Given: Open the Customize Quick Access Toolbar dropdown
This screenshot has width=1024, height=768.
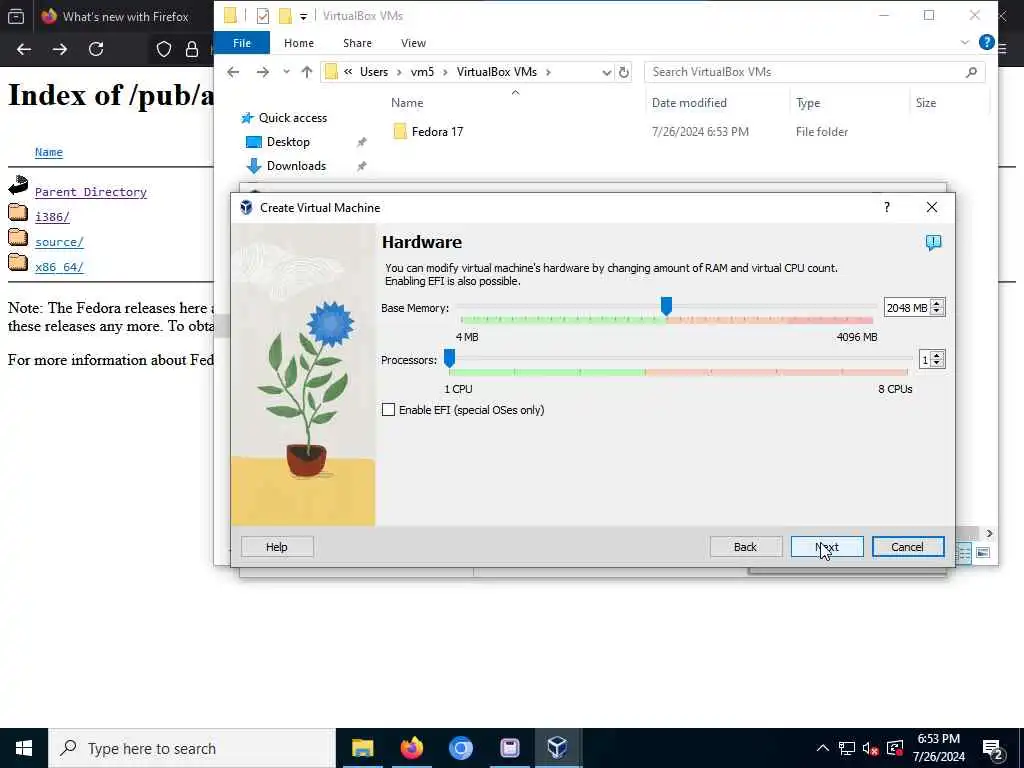Looking at the screenshot, I should coord(303,16).
